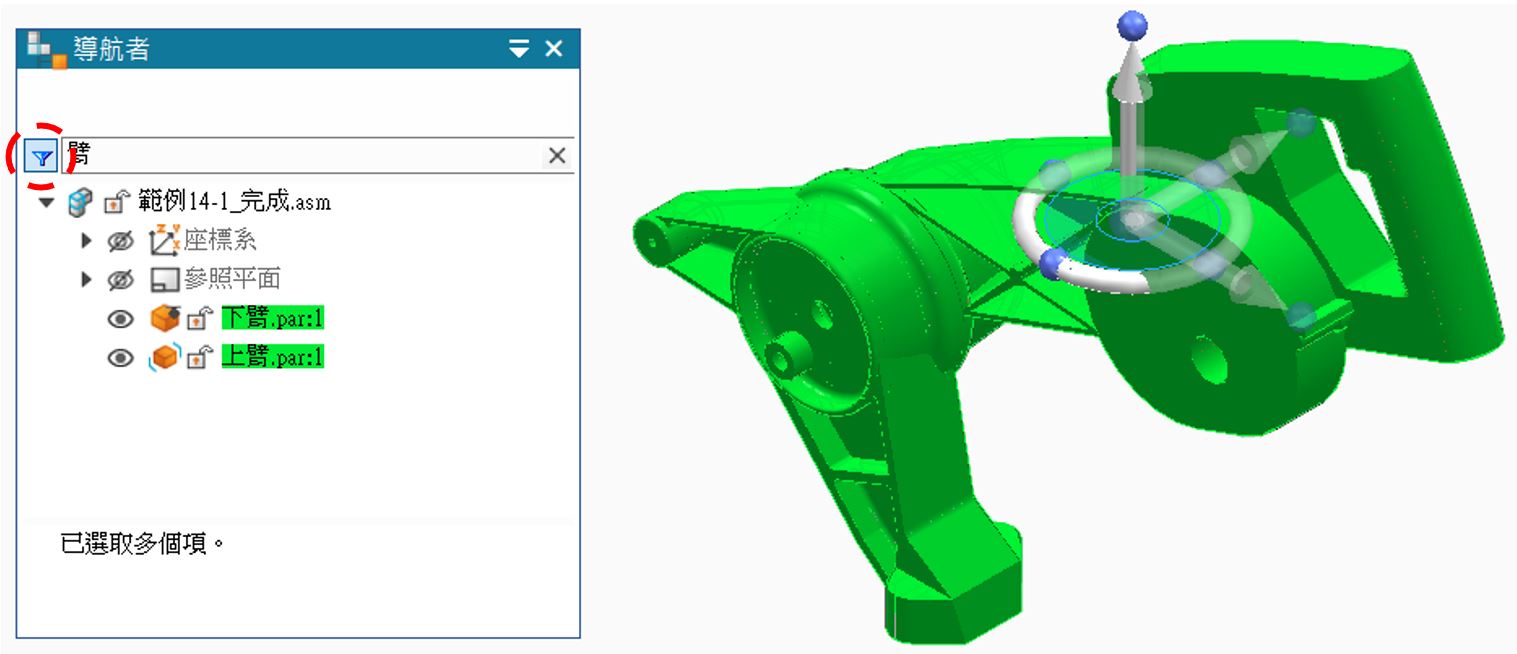The width and height of the screenshot is (1517, 654).
Task: Click the assembly icon of 範例14-1_完成.asm
Action: (x=79, y=203)
